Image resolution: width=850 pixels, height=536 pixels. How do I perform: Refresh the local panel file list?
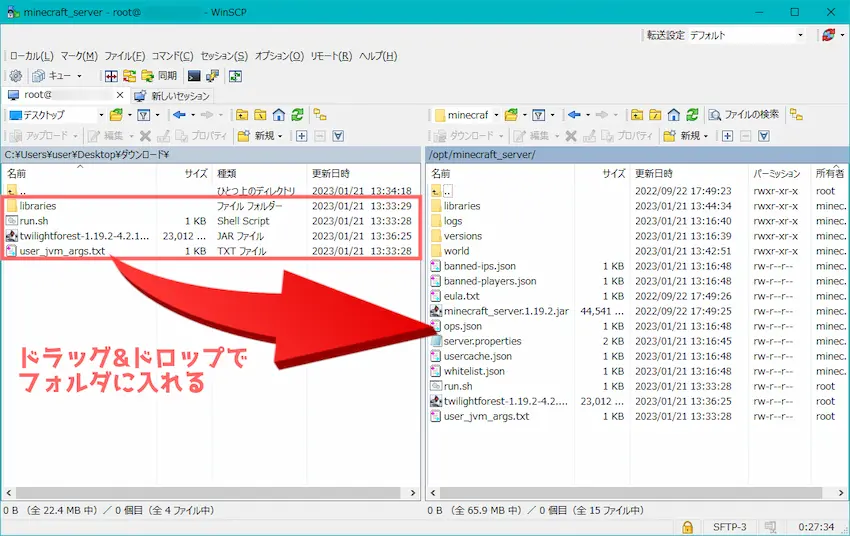tap(297, 115)
